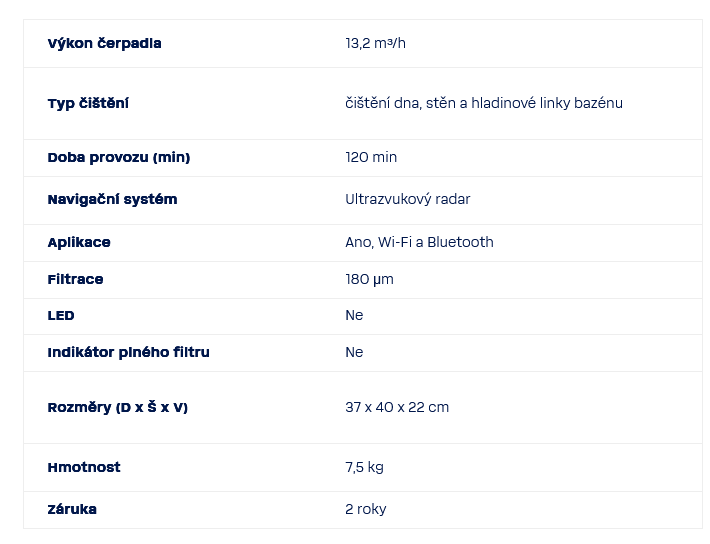Click the "Výkon čerpadla" row label
The image size is (710, 544).
pos(104,43)
